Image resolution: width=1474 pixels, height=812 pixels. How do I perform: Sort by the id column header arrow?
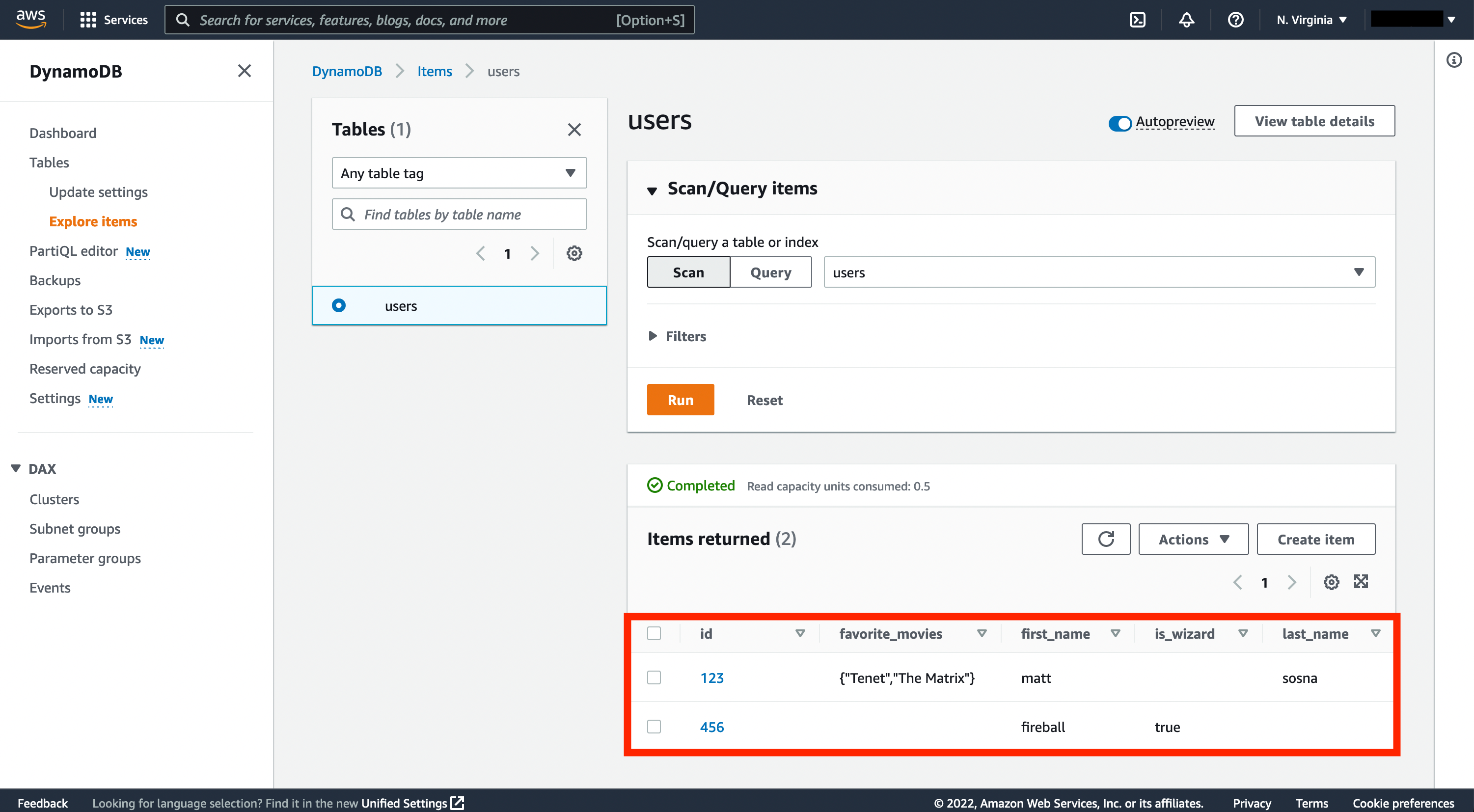800,633
